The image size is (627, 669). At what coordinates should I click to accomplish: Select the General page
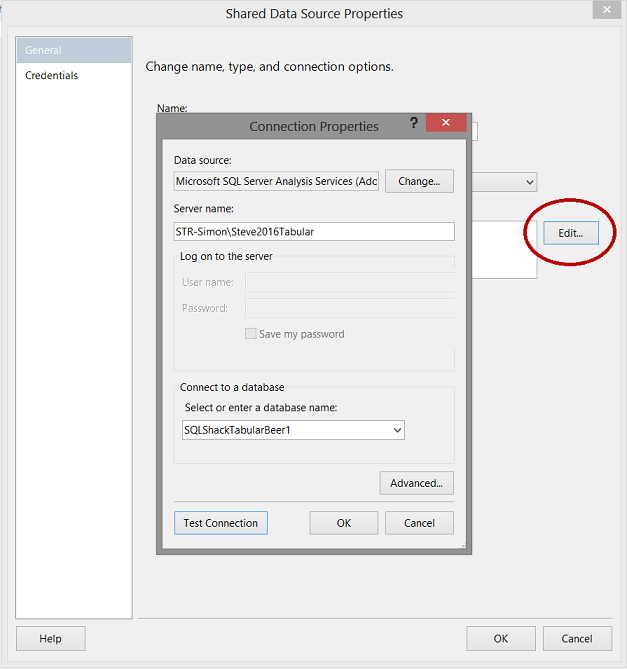pyautogui.click(x=75, y=50)
